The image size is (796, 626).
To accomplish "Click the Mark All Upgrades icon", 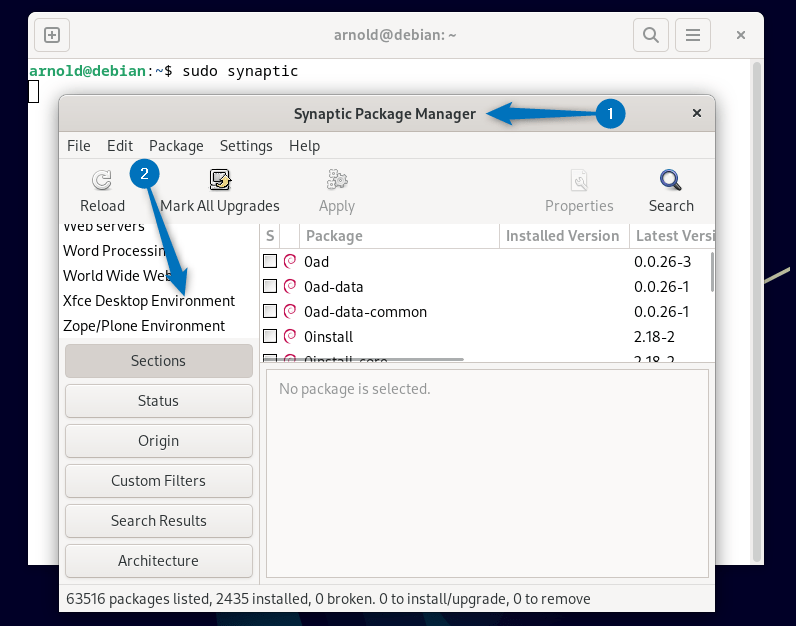I will pos(220,180).
